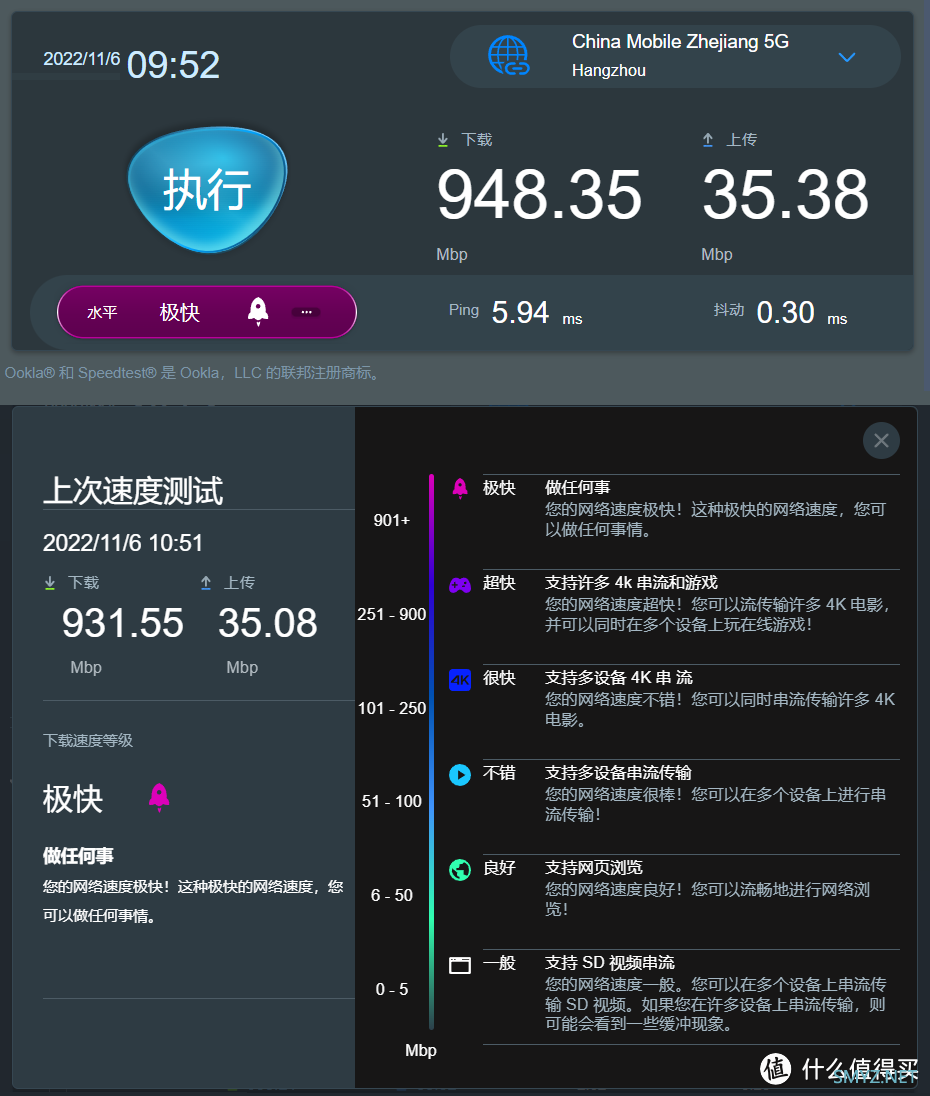
Task: Click the pink rocket icon beside 极快 grade
Action: point(159,797)
